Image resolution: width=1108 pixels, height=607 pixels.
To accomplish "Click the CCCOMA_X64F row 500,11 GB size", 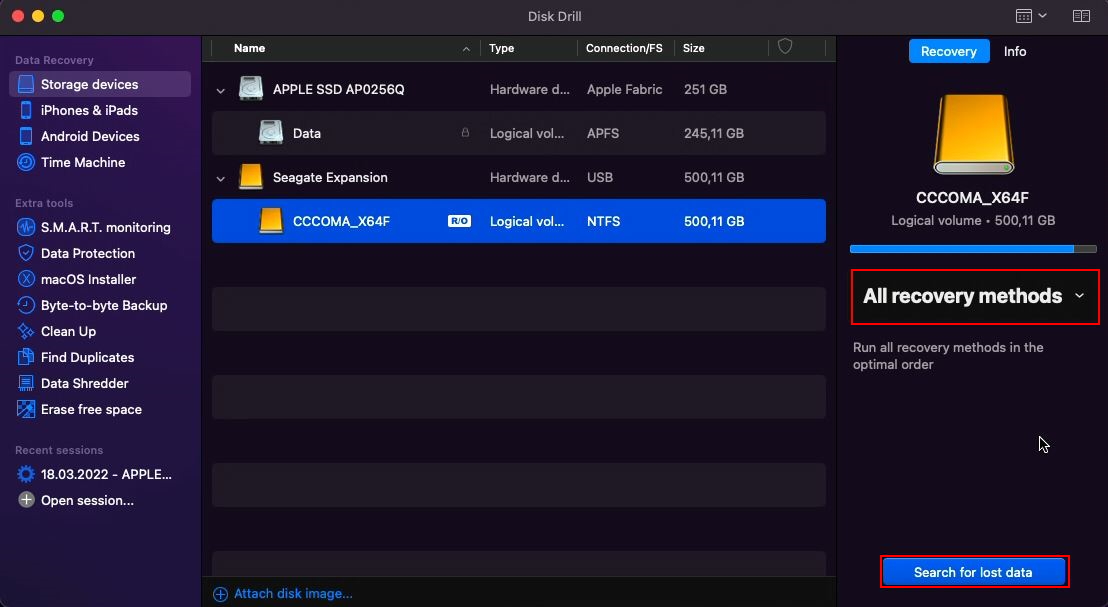I will point(714,221).
